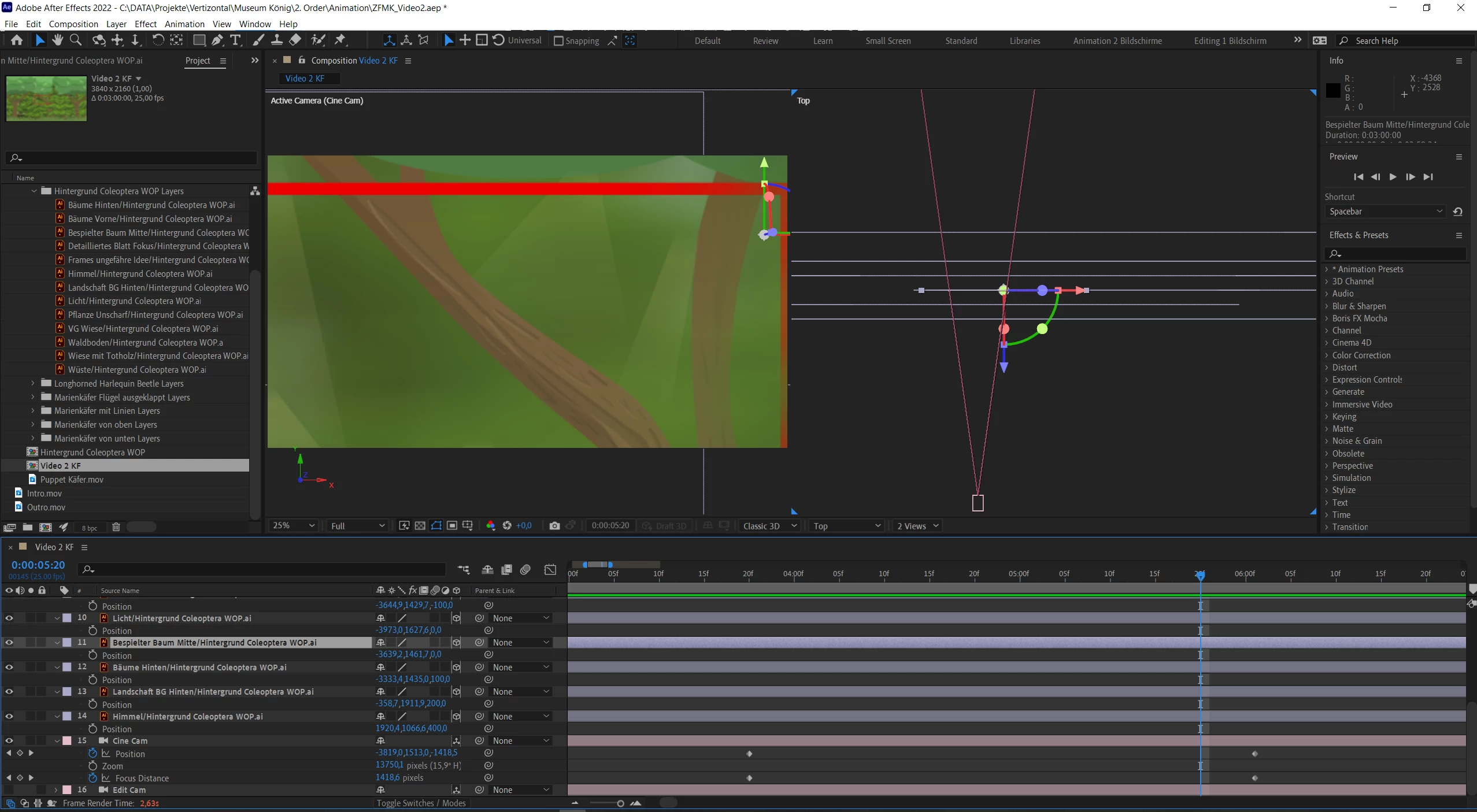
Task: Select the Horizontal Type tool
Action: 235,40
